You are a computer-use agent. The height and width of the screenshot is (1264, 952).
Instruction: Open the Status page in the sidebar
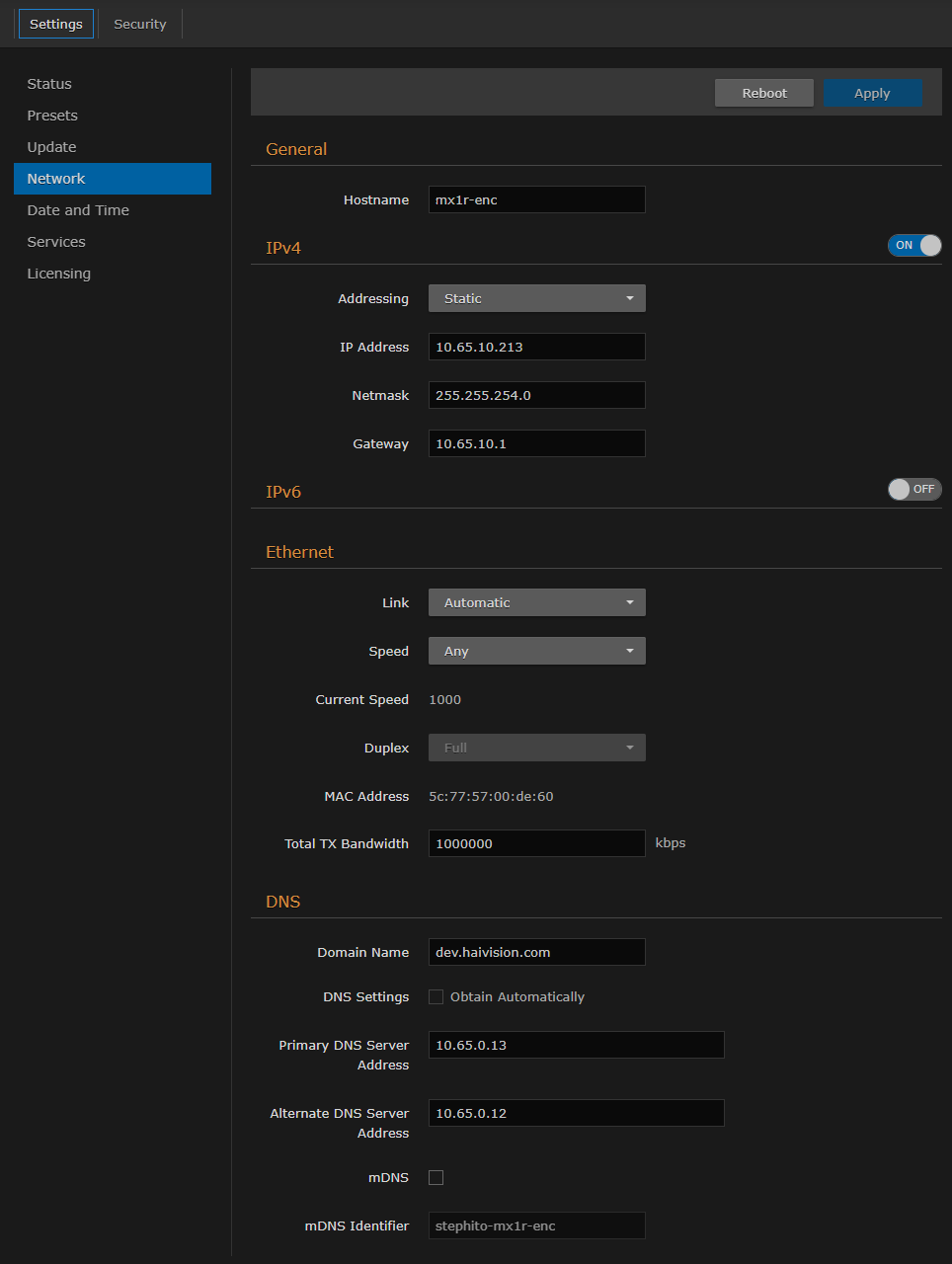point(49,84)
